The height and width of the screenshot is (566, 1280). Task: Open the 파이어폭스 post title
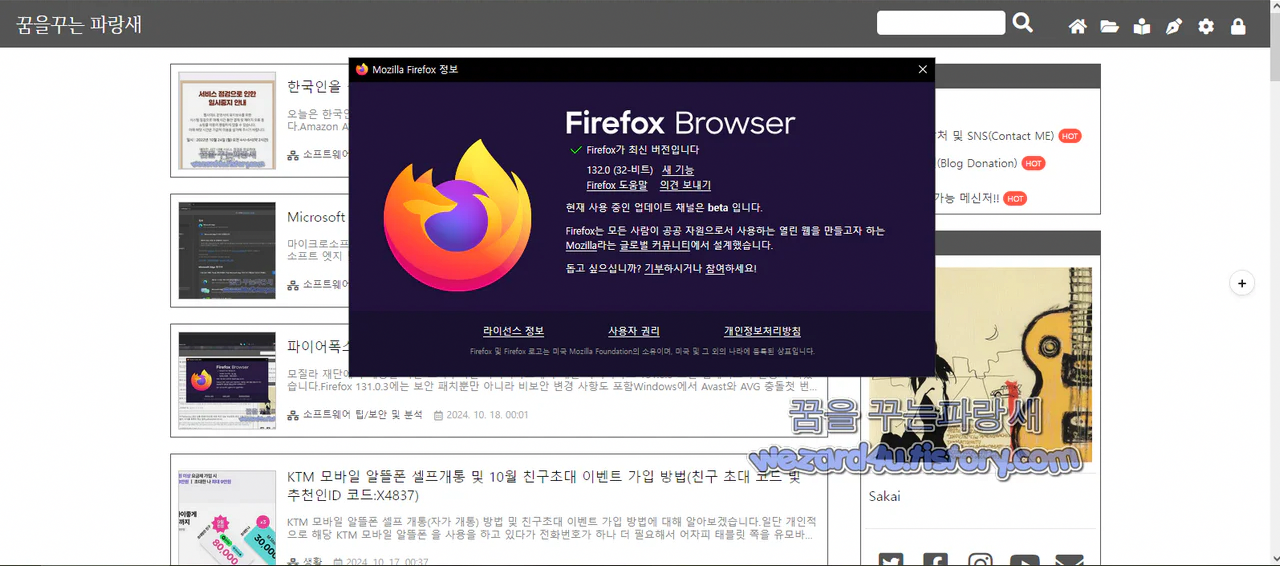pos(317,347)
